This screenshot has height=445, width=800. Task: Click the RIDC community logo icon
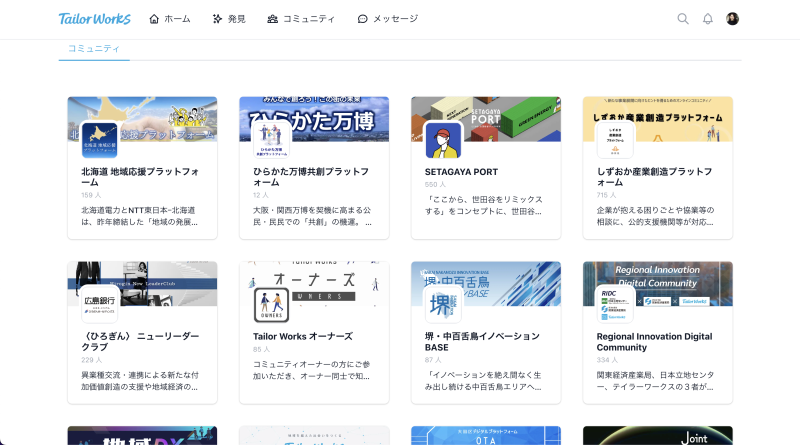click(615, 305)
